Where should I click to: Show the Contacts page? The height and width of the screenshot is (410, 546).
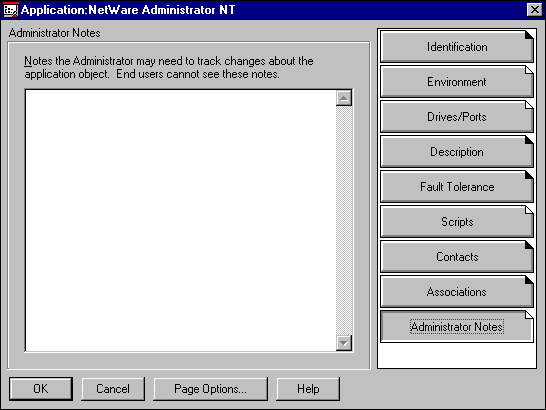click(457, 257)
